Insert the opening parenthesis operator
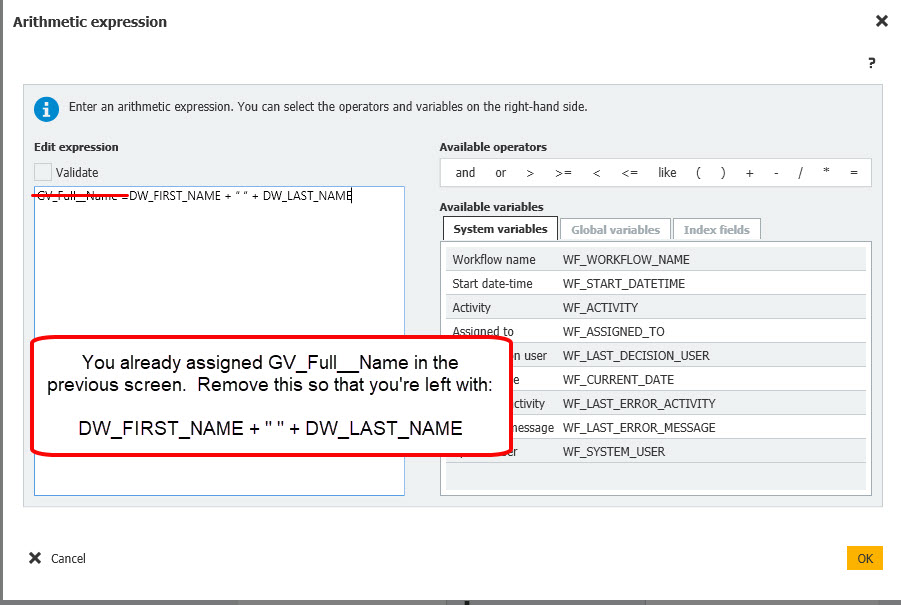The height and width of the screenshot is (605, 901). click(x=698, y=173)
